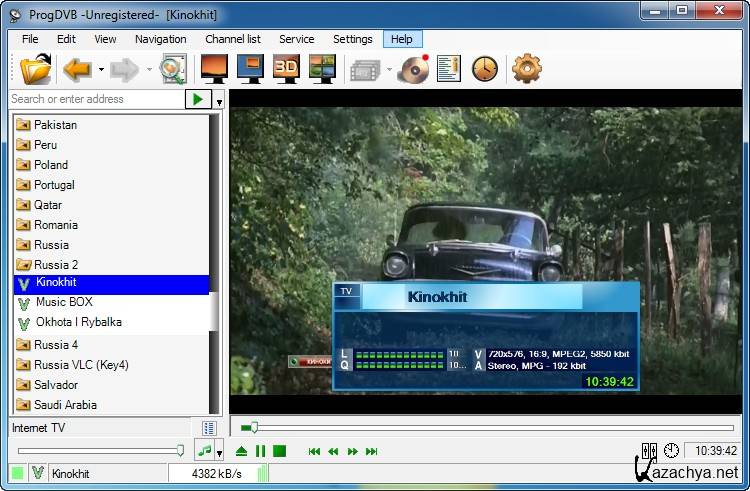Select Music BOX channel in list

tap(64, 302)
